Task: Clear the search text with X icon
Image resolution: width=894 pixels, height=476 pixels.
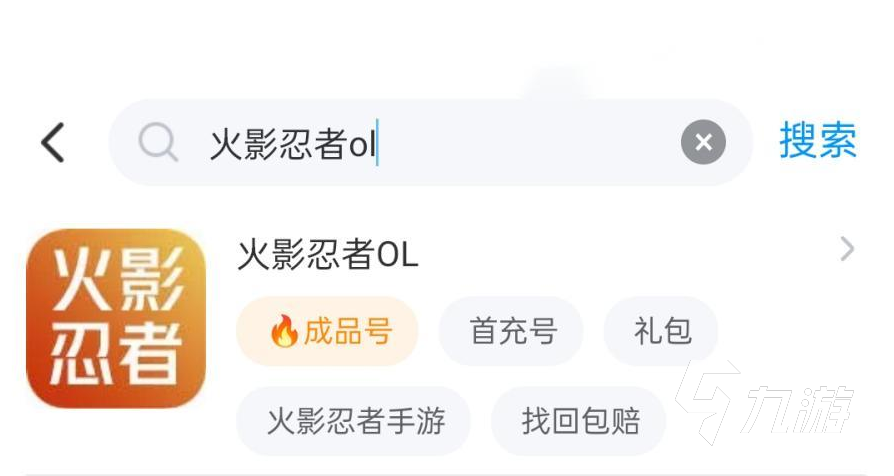Action: (x=703, y=143)
